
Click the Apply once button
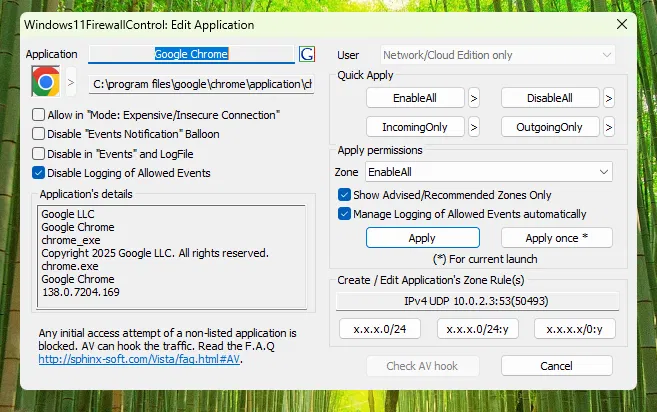[556, 238]
